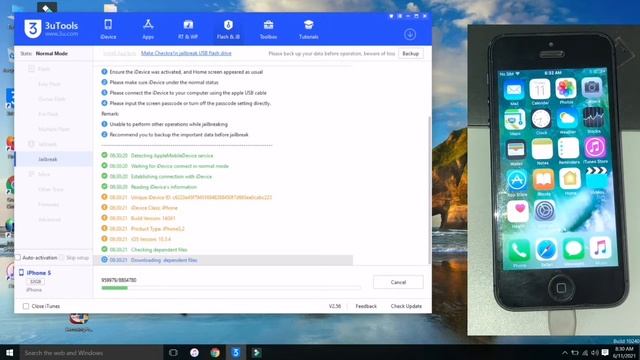Screen dimensions: 640x360
Task: Open the downloads circle icon in header
Action: [410, 34]
